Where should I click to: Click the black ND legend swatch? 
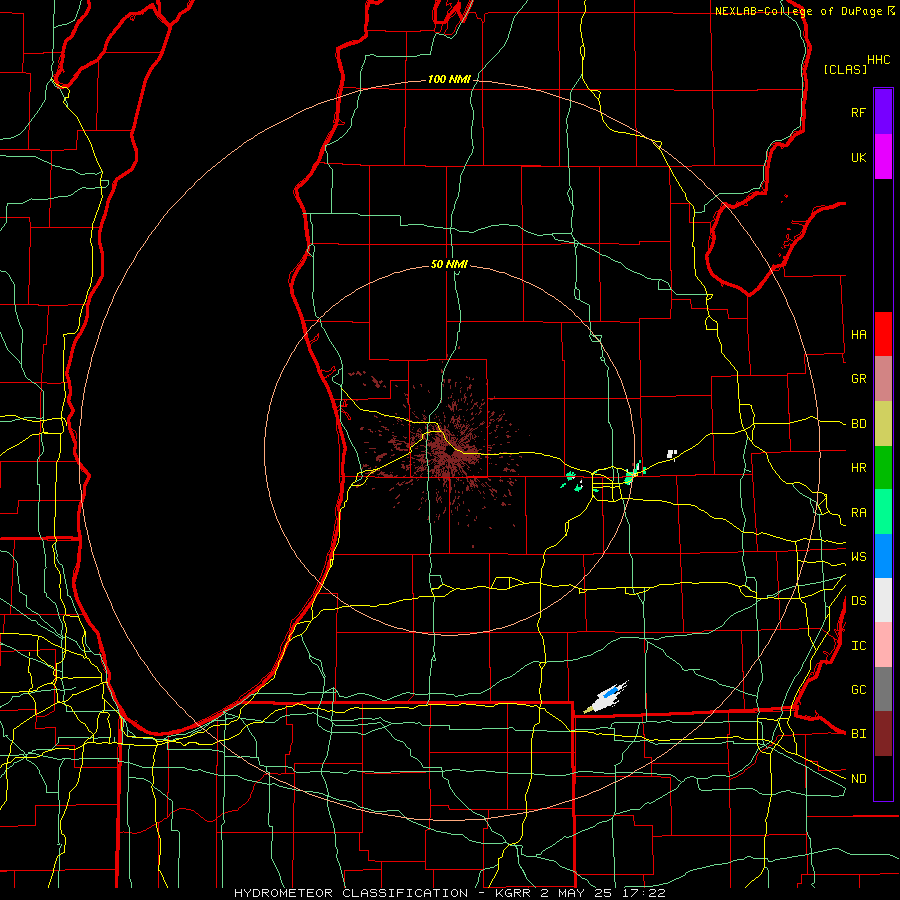(x=883, y=778)
